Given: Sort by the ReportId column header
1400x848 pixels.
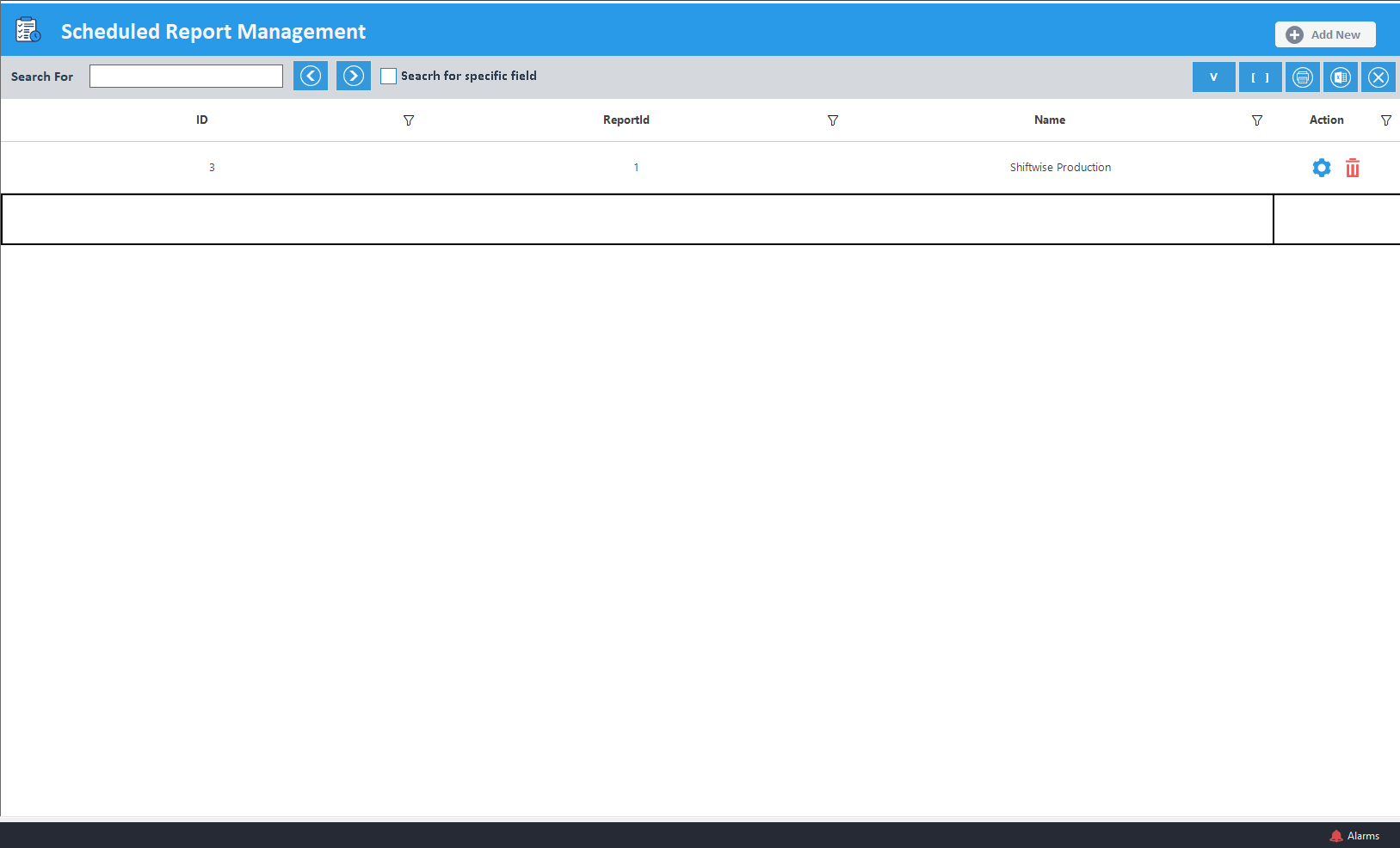Looking at the screenshot, I should point(626,120).
